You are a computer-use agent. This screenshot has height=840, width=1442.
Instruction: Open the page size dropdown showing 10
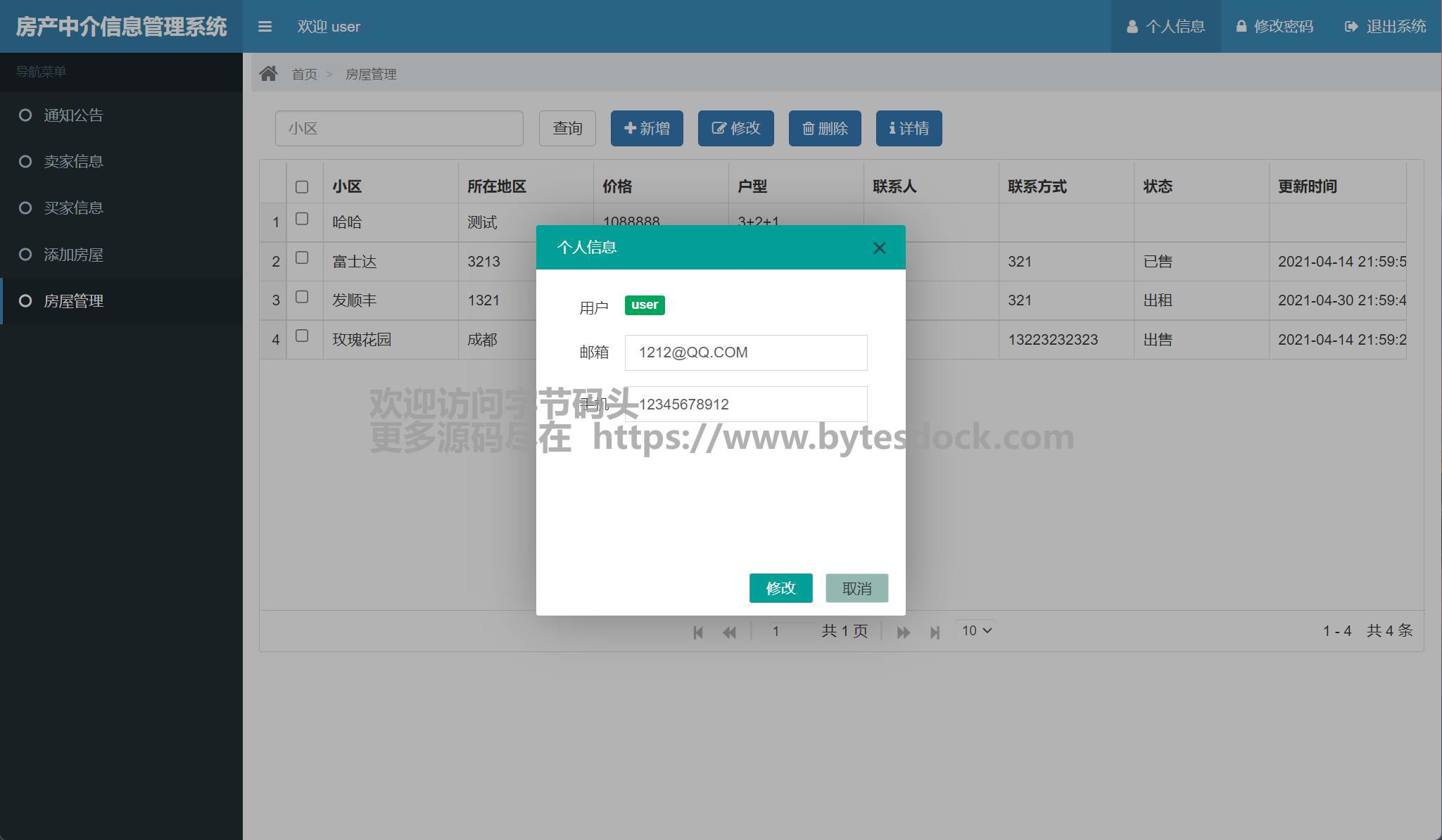point(976,630)
